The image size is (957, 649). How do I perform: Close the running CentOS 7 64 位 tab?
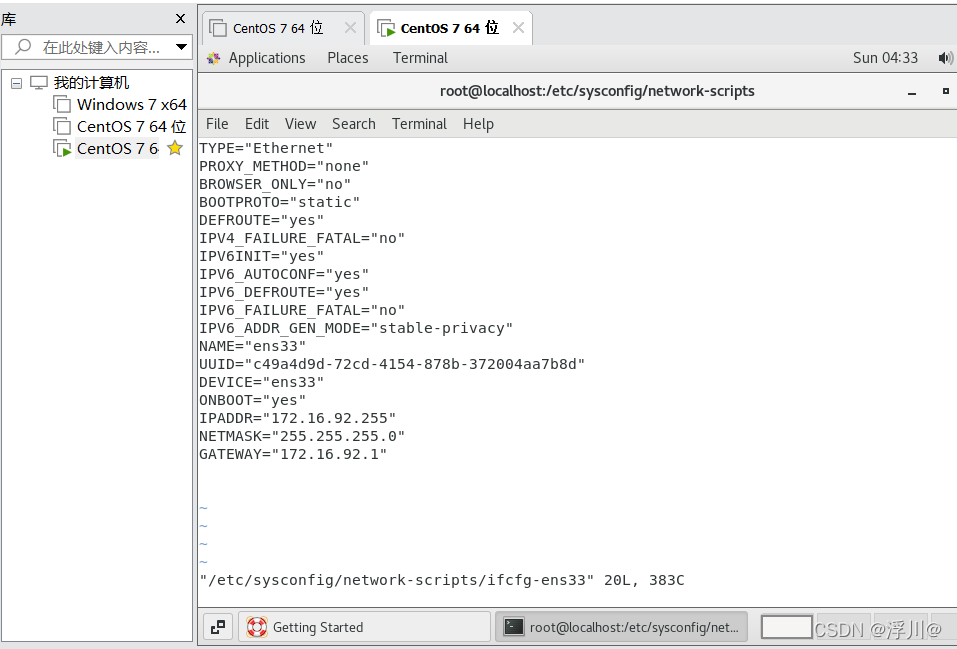518,27
